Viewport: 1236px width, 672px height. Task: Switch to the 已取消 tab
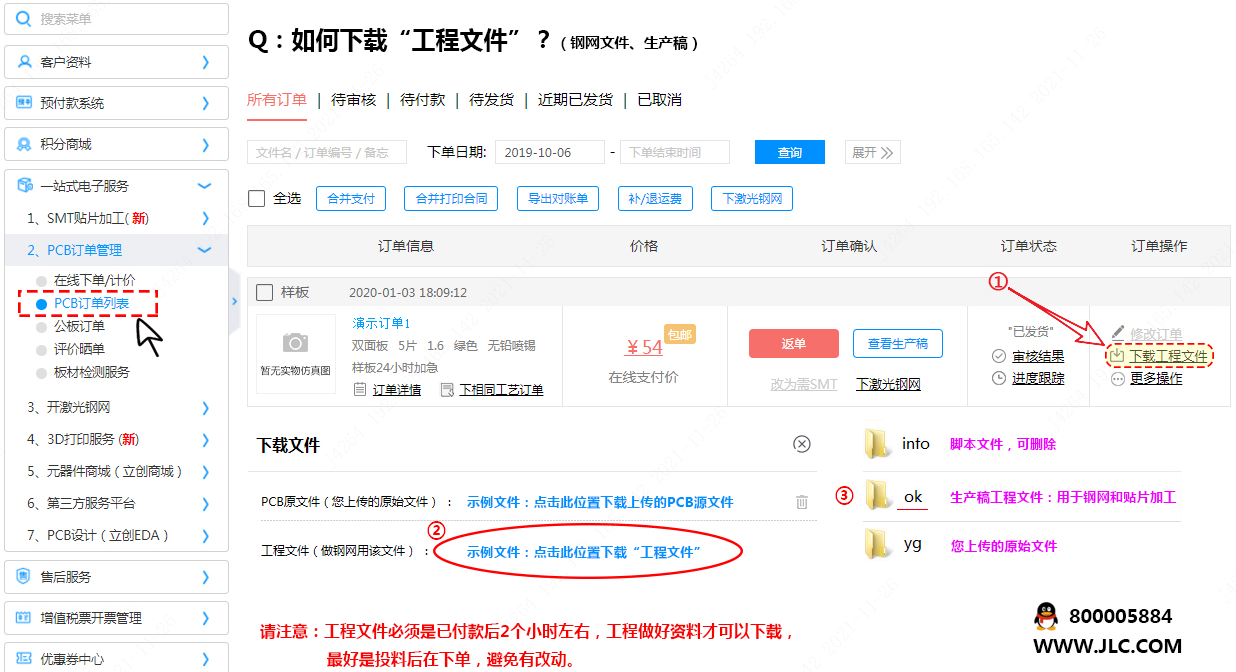tap(659, 100)
